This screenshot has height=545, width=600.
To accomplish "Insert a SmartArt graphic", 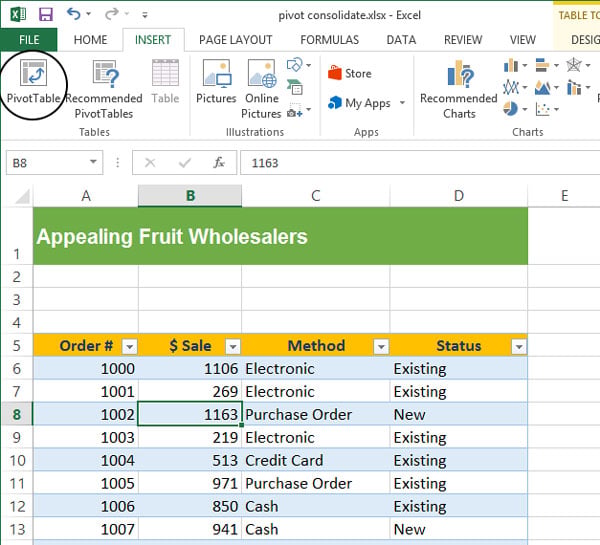I will click(294, 87).
